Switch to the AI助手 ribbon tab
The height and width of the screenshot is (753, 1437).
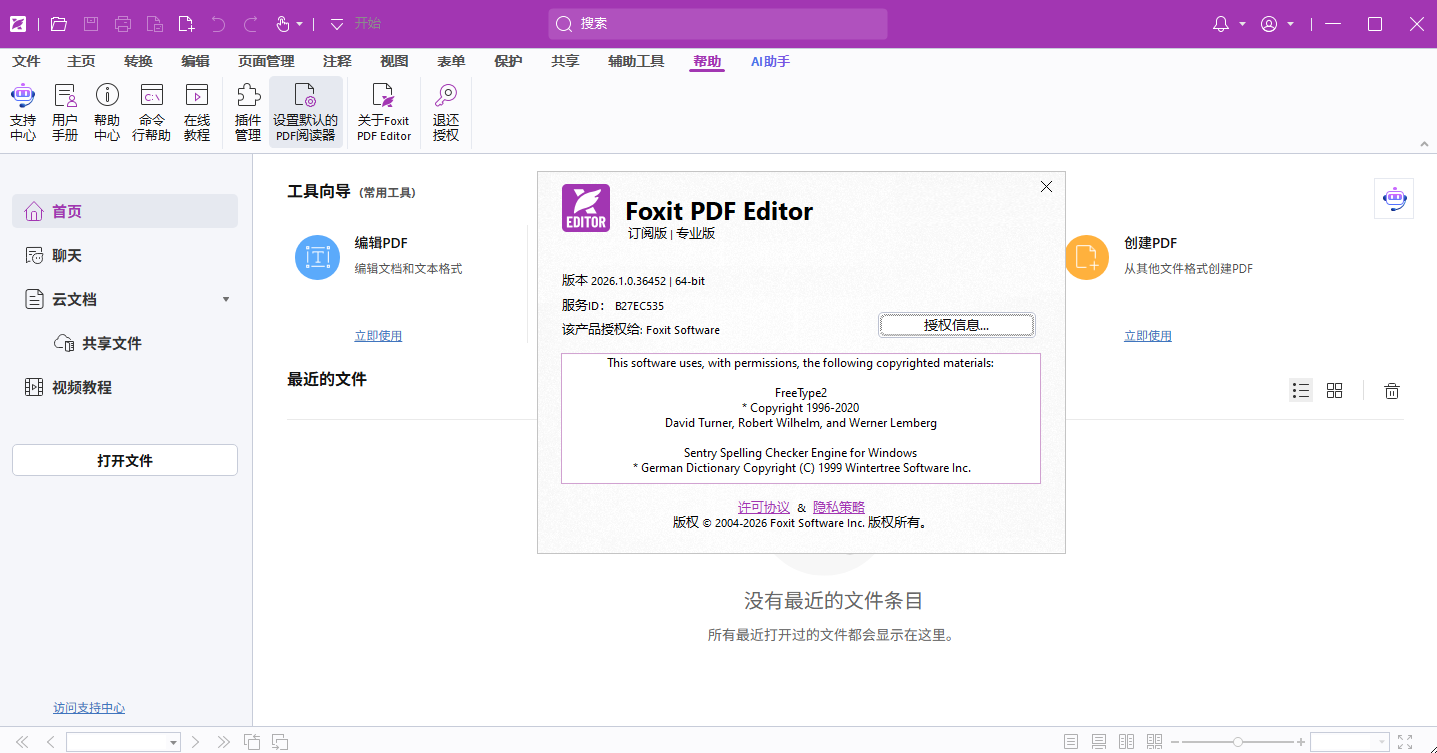[769, 61]
